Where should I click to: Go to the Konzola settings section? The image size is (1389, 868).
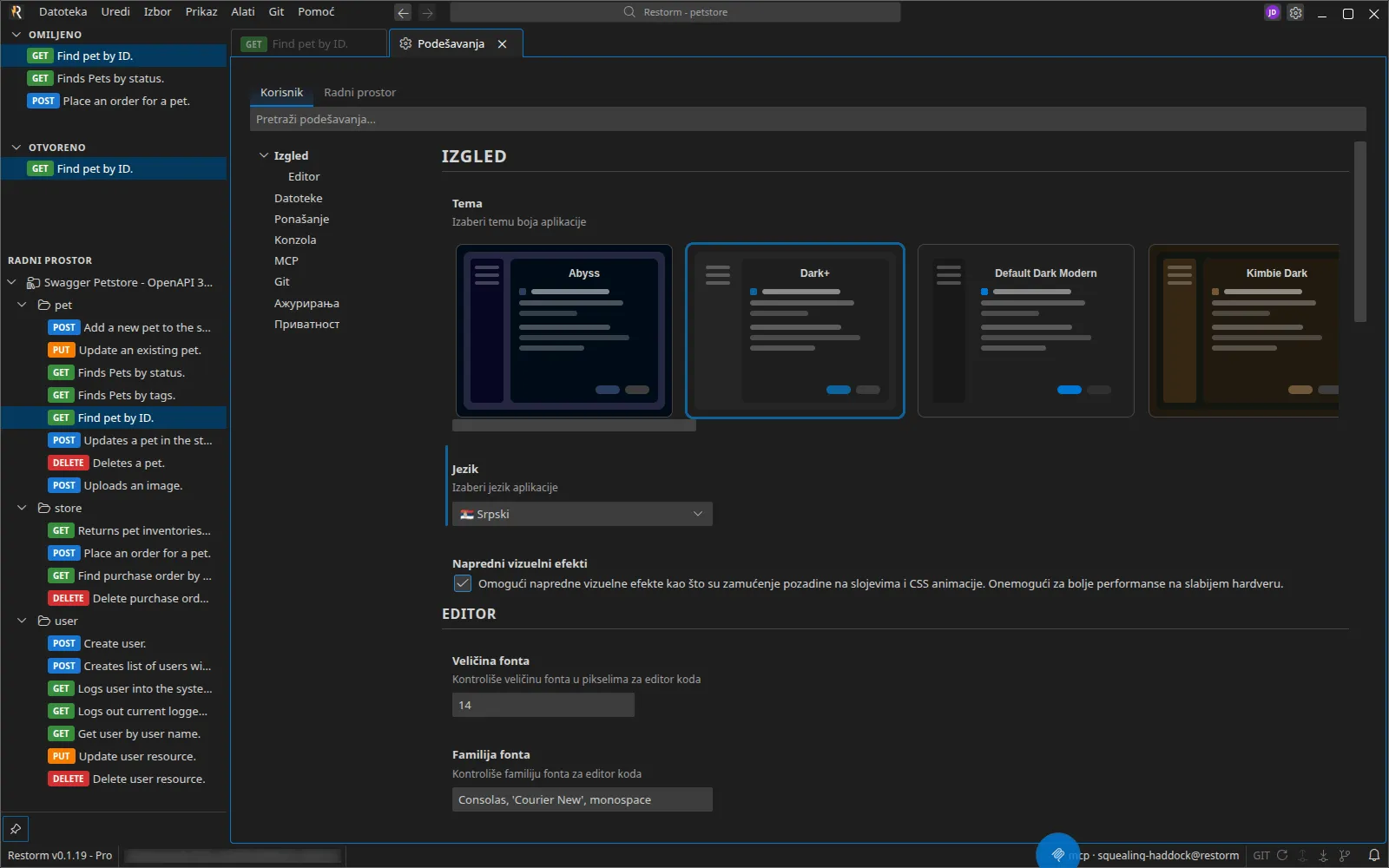click(x=295, y=240)
